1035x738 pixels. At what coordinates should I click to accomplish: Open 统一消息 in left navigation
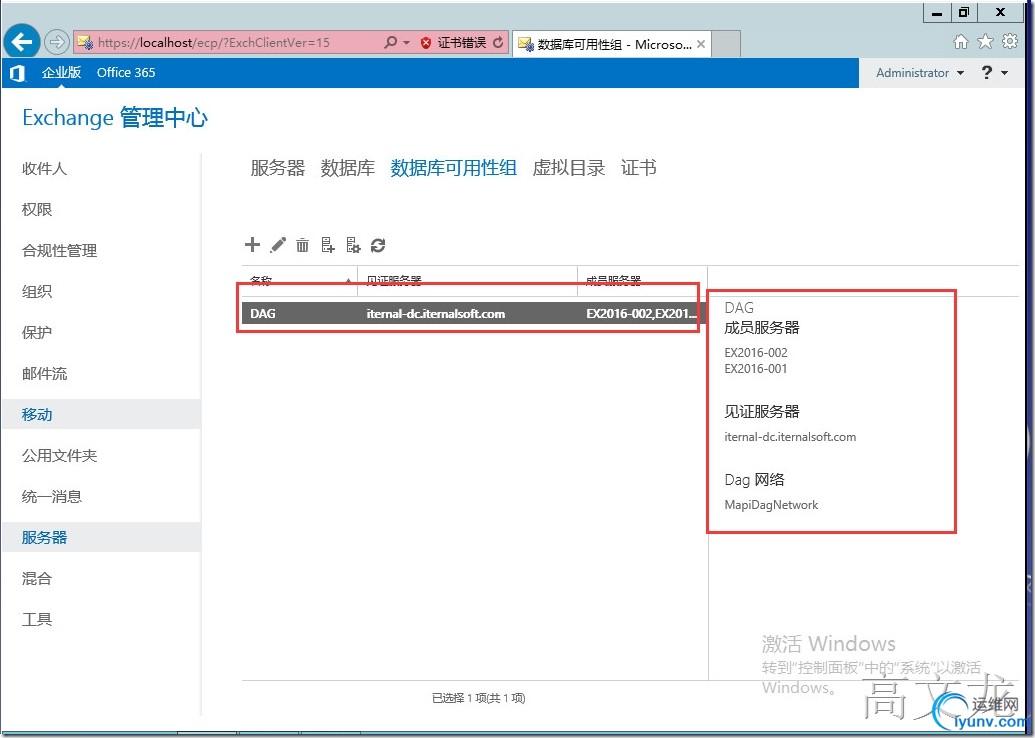pyautogui.click(x=51, y=496)
